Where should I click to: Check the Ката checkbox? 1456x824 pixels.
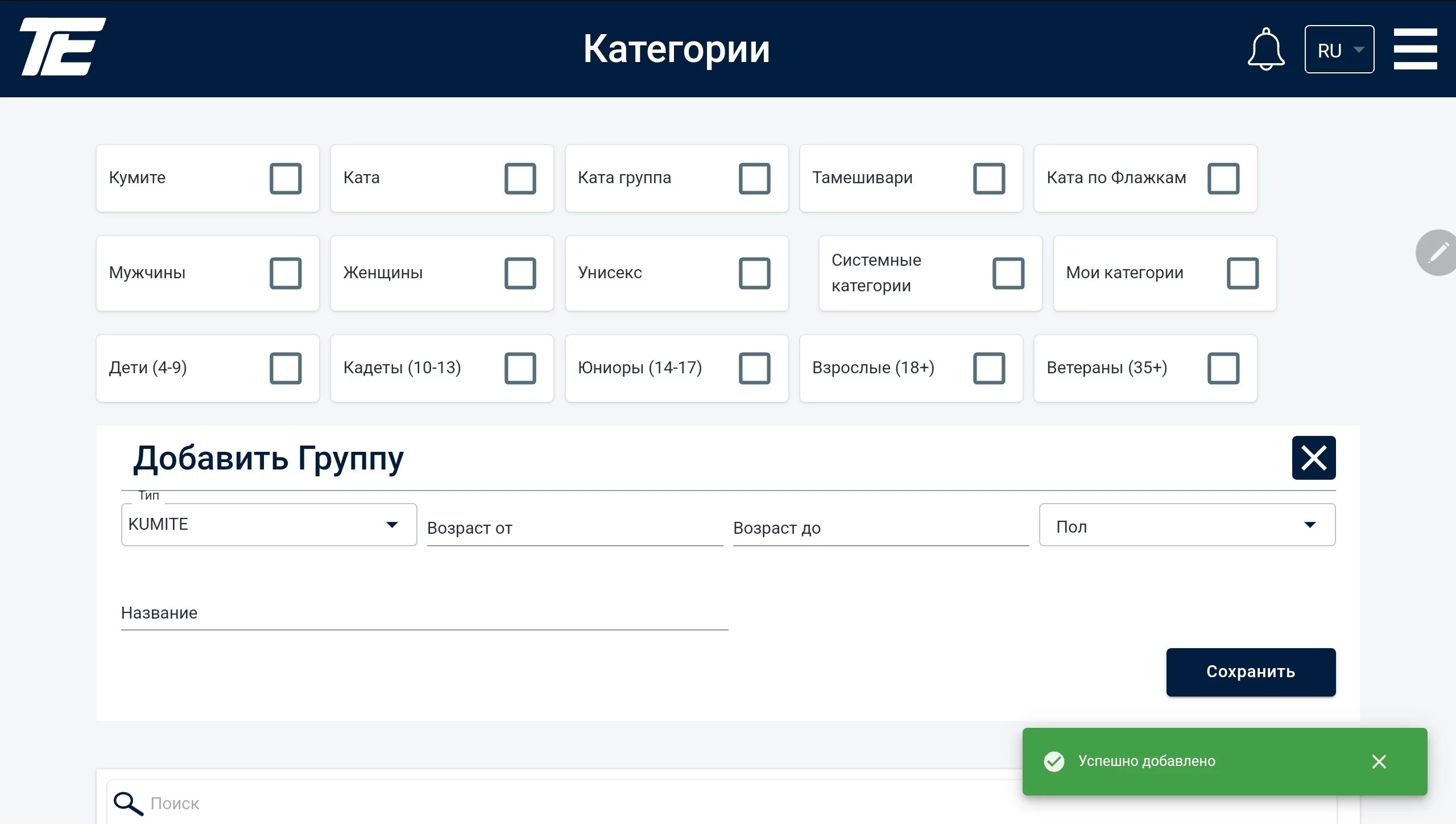(x=520, y=179)
